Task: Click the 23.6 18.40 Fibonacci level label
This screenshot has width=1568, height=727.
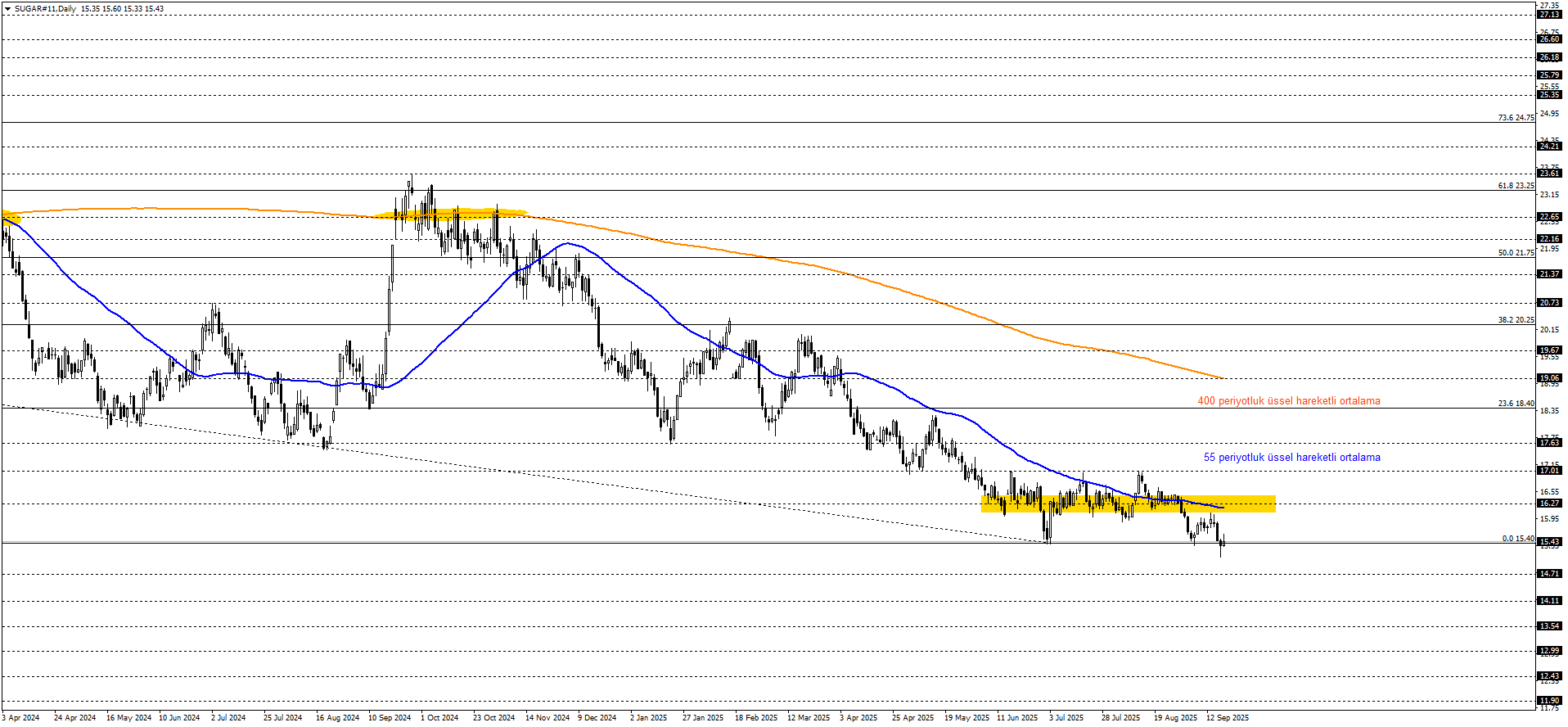Action: coord(1516,404)
